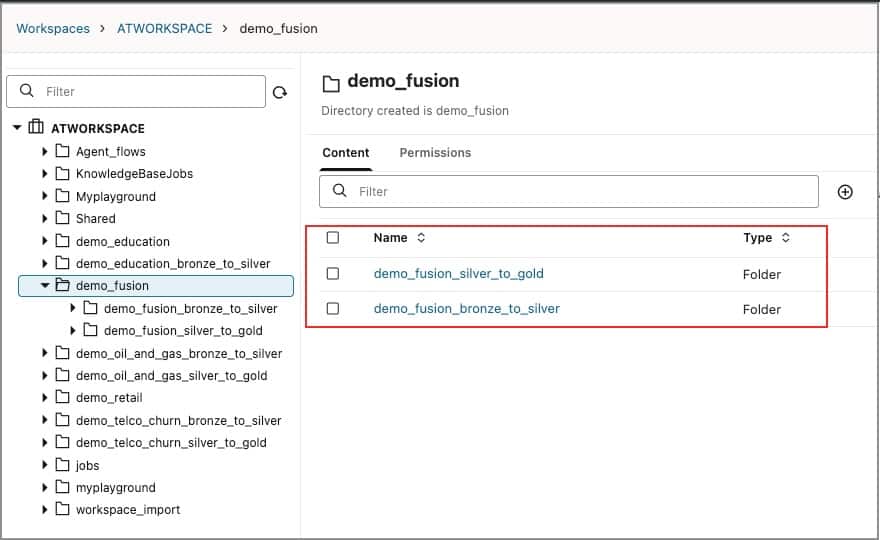Image resolution: width=880 pixels, height=540 pixels.
Task: Select the Myplayground folder in tree
Action: (115, 197)
